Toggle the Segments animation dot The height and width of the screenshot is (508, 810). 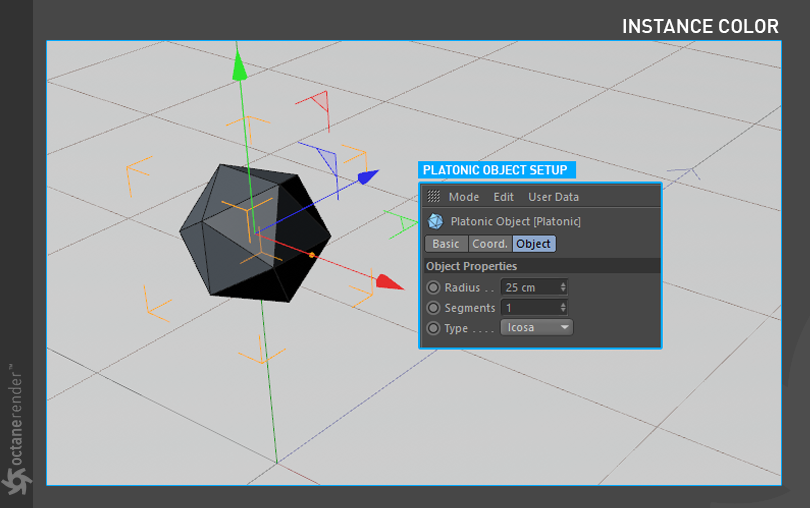pyautogui.click(x=433, y=308)
